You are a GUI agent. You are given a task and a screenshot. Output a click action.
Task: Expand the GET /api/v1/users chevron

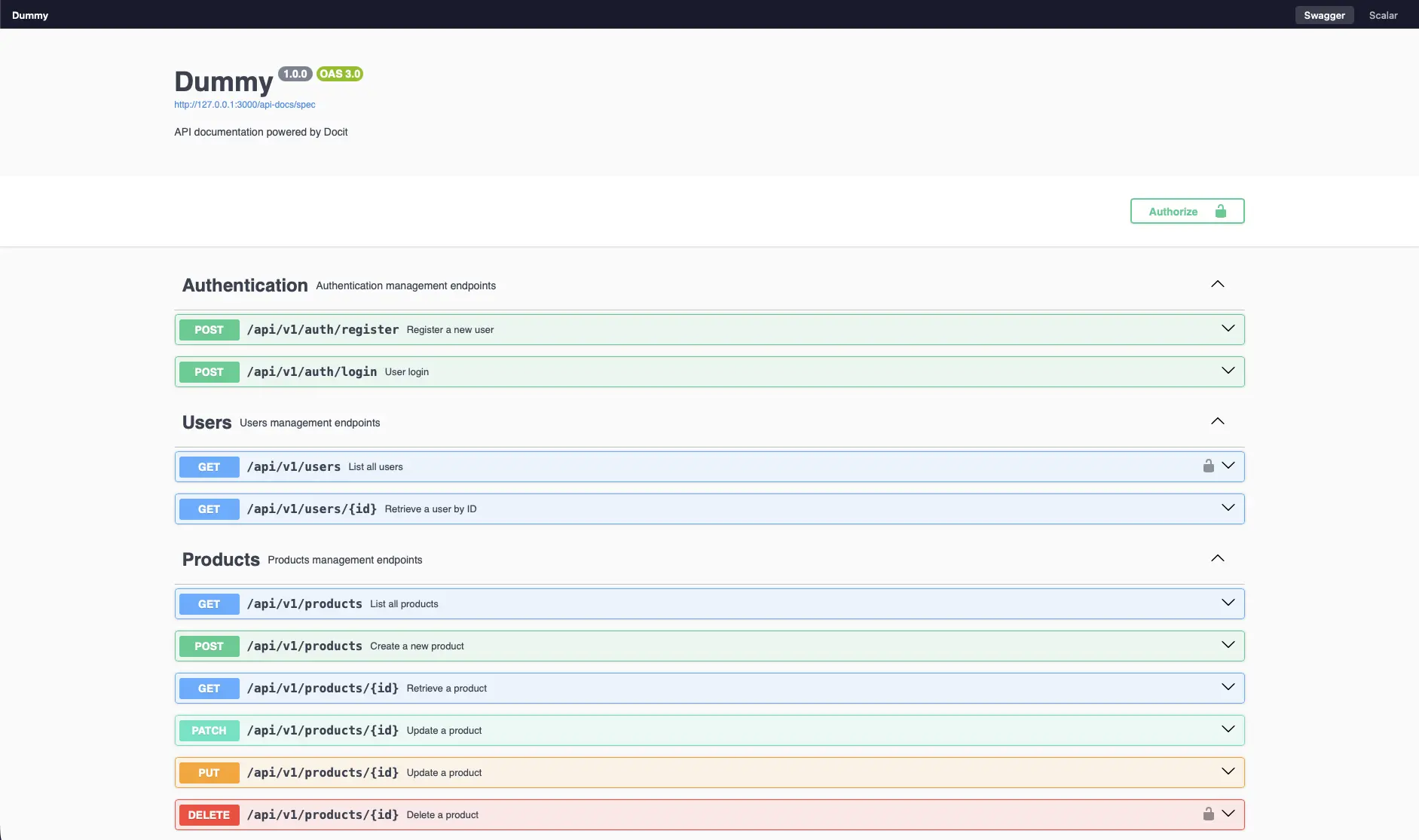pos(1228,466)
